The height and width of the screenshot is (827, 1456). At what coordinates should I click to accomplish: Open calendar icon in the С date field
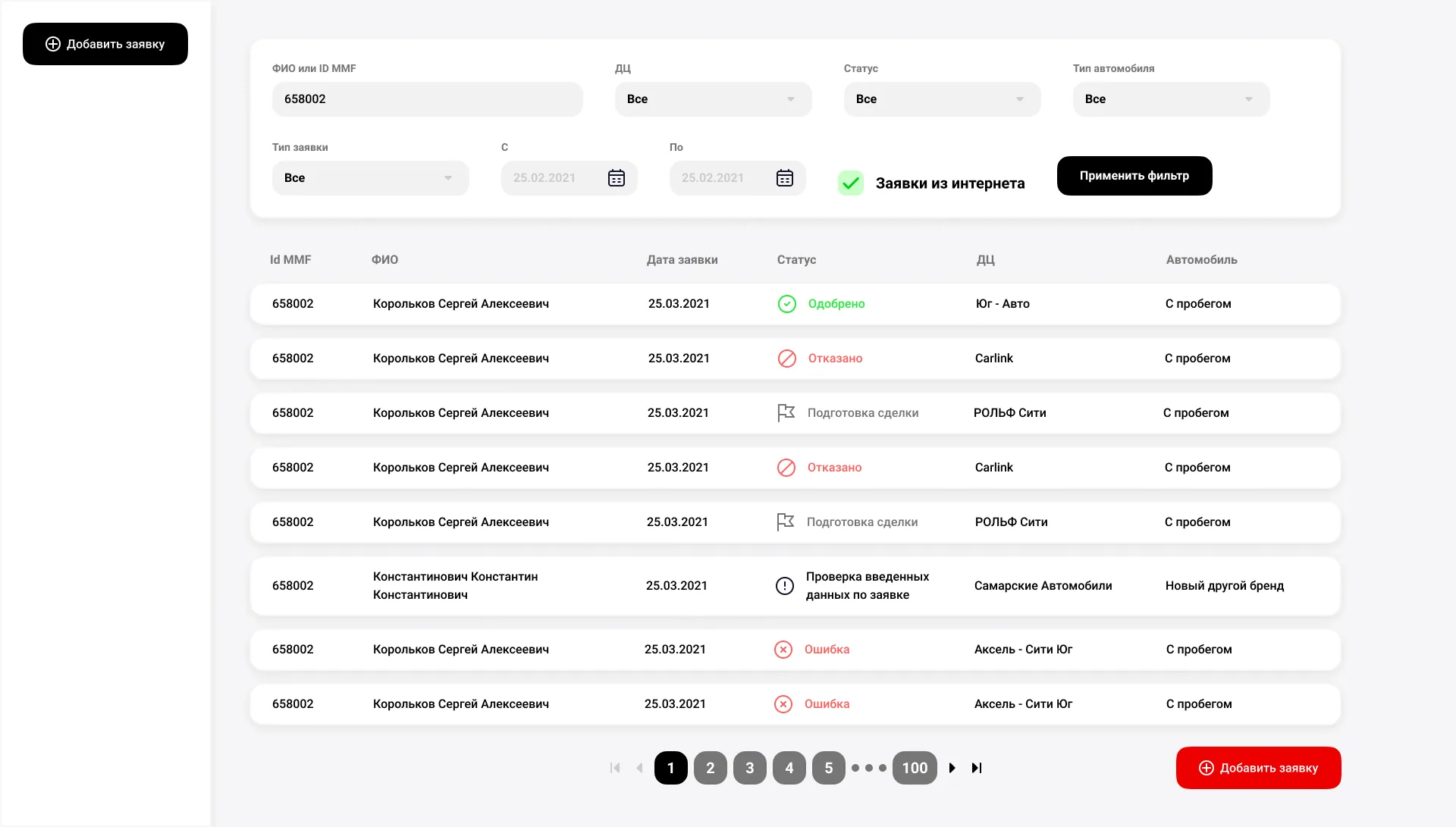[x=617, y=178]
